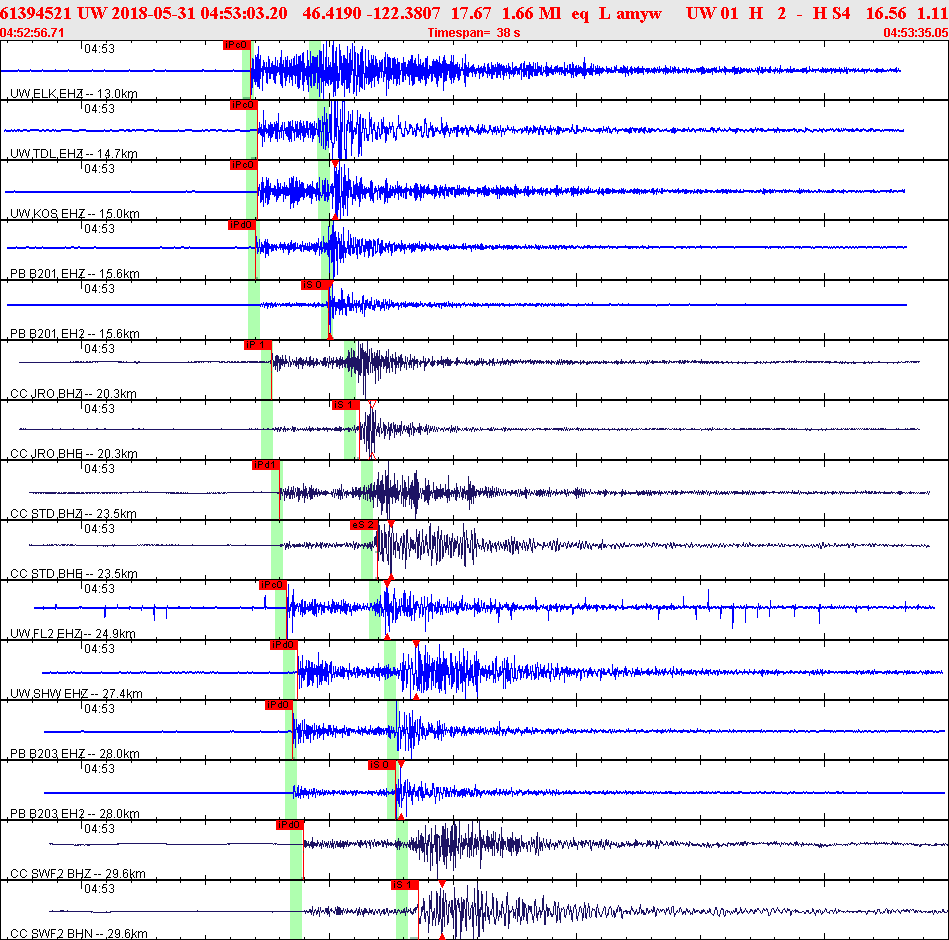
Task: Click the CC JRO BHZ -- 20.3km label
Action: [73, 393]
